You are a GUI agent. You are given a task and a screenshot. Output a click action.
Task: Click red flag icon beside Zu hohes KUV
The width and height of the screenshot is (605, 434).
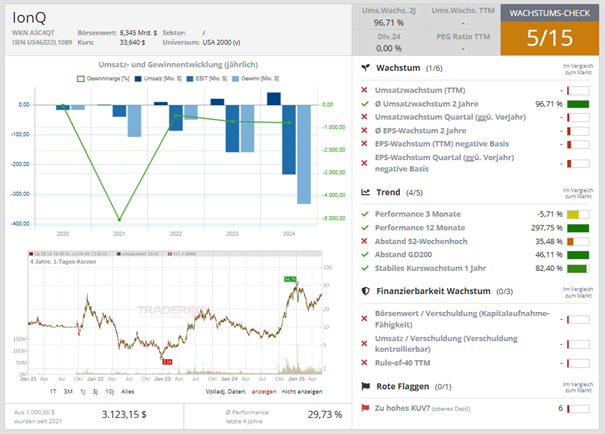pyautogui.click(x=365, y=408)
